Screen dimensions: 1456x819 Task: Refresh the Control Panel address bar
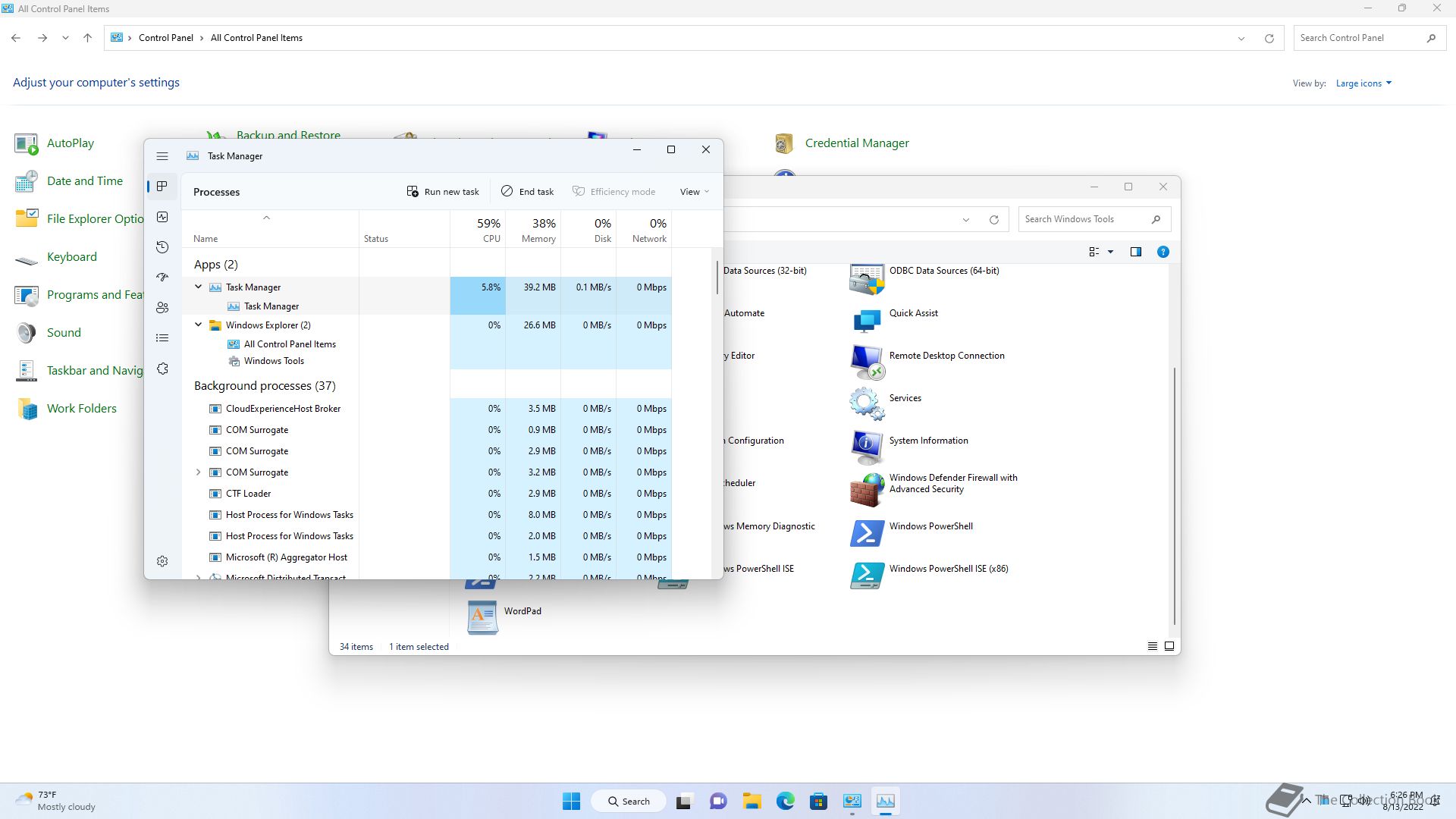(1269, 38)
